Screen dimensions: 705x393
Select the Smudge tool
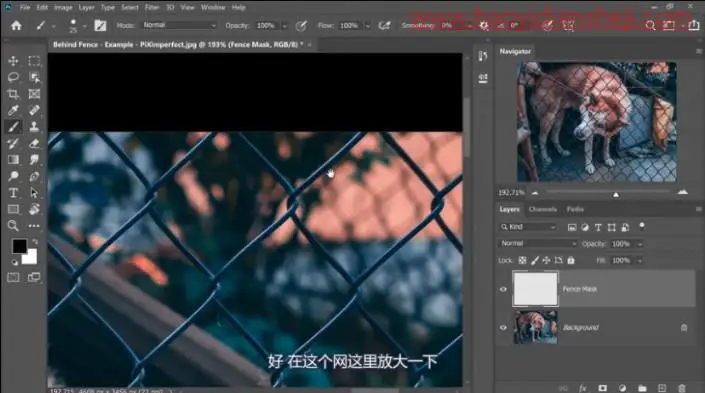coord(34,160)
